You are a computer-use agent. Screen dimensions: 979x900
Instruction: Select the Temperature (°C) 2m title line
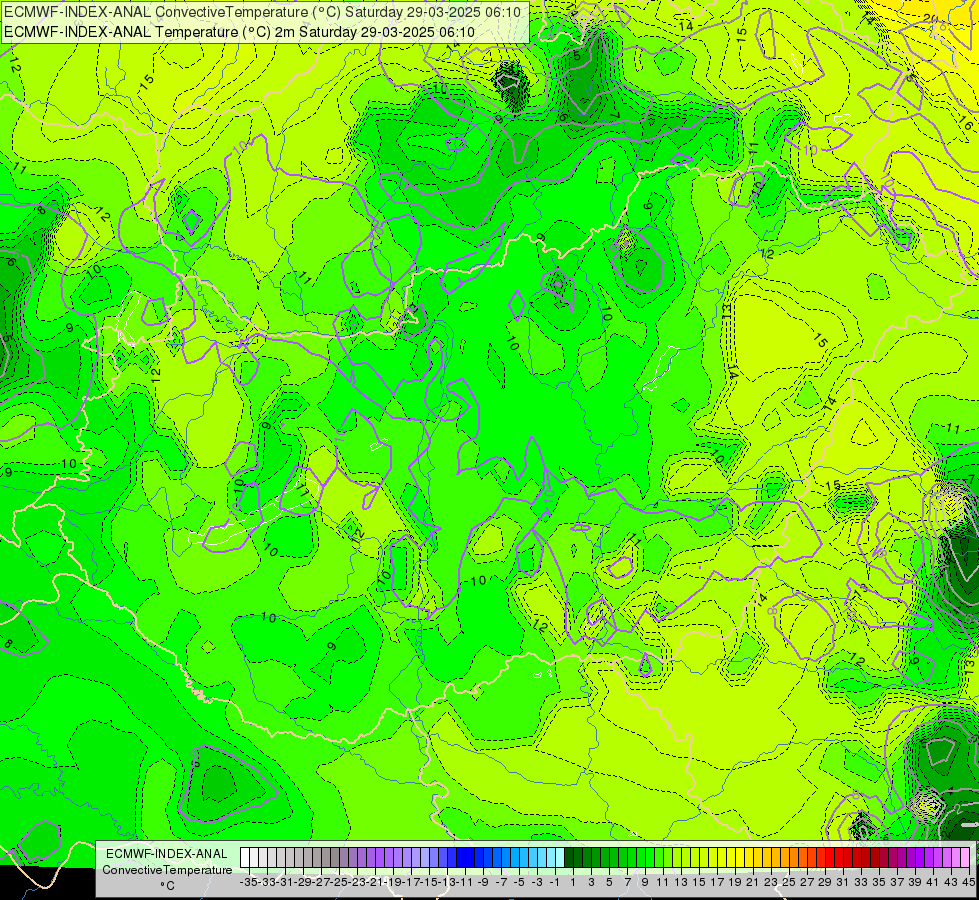pyautogui.click(x=239, y=32)
